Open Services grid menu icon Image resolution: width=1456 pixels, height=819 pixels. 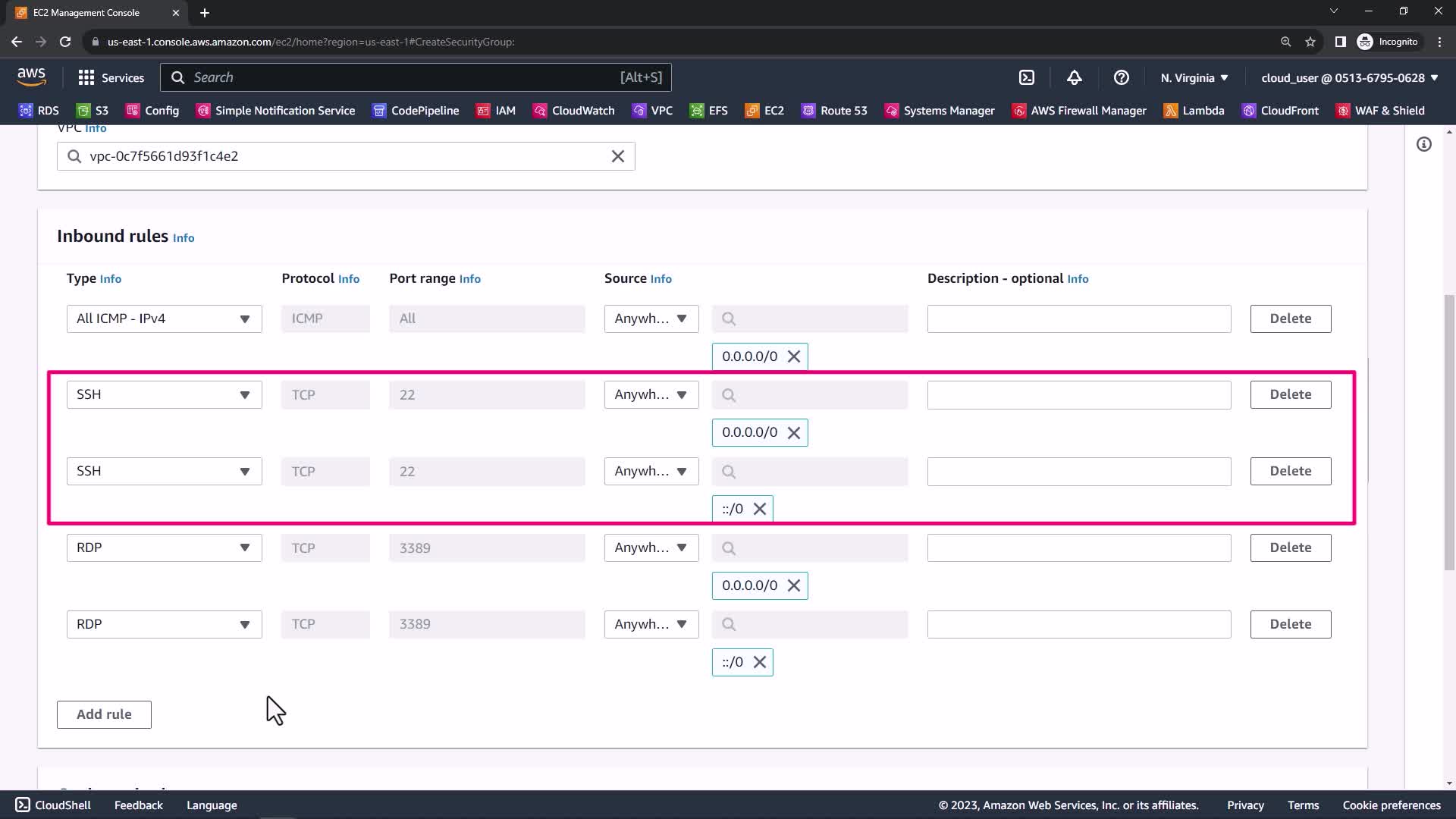pos(86,77)
